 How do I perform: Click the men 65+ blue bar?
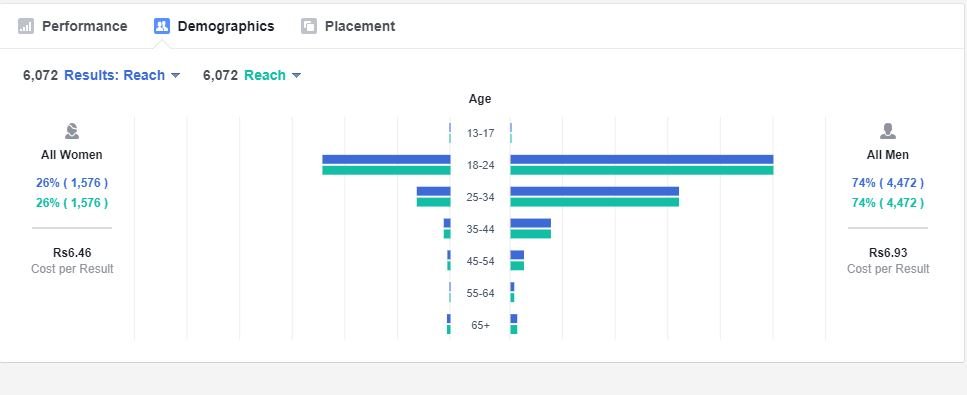point(514,318)
